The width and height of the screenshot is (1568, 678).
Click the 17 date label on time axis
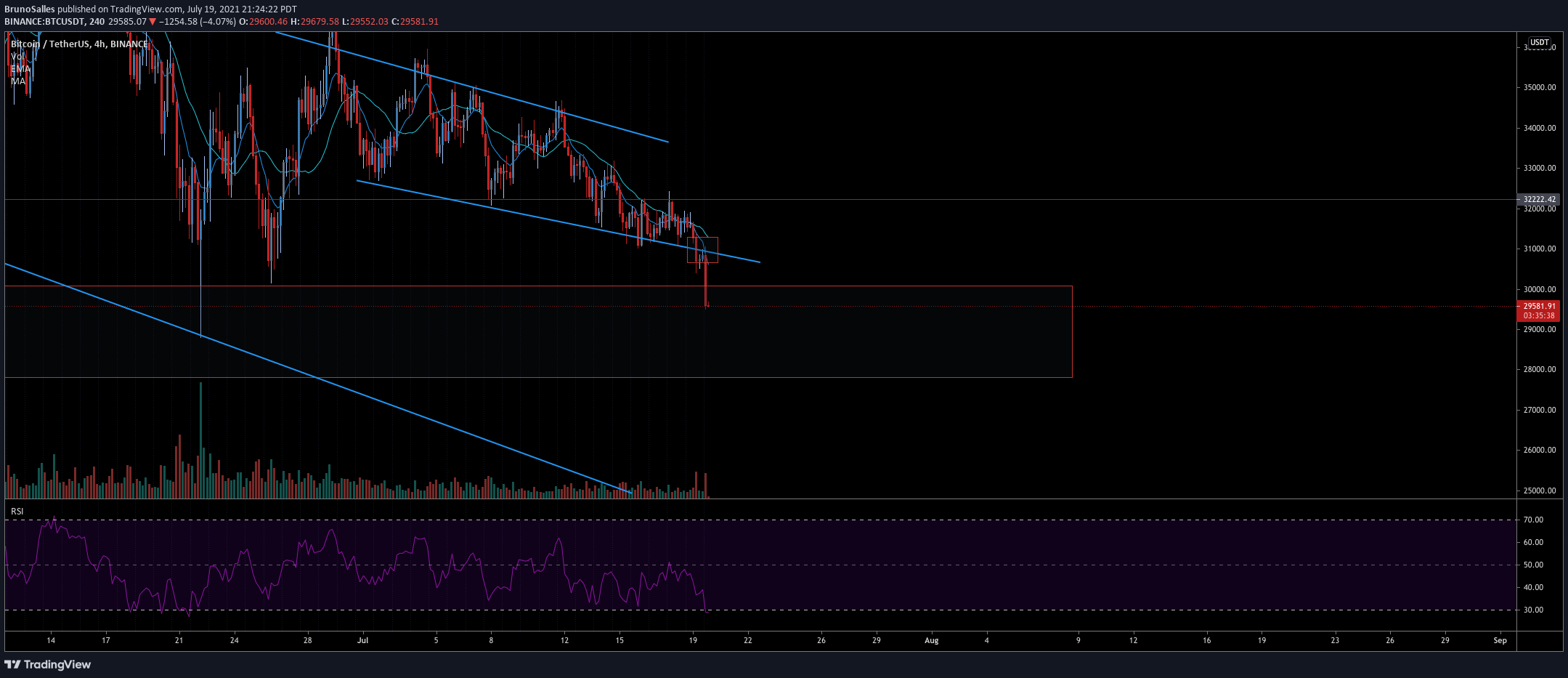[106, 640]
